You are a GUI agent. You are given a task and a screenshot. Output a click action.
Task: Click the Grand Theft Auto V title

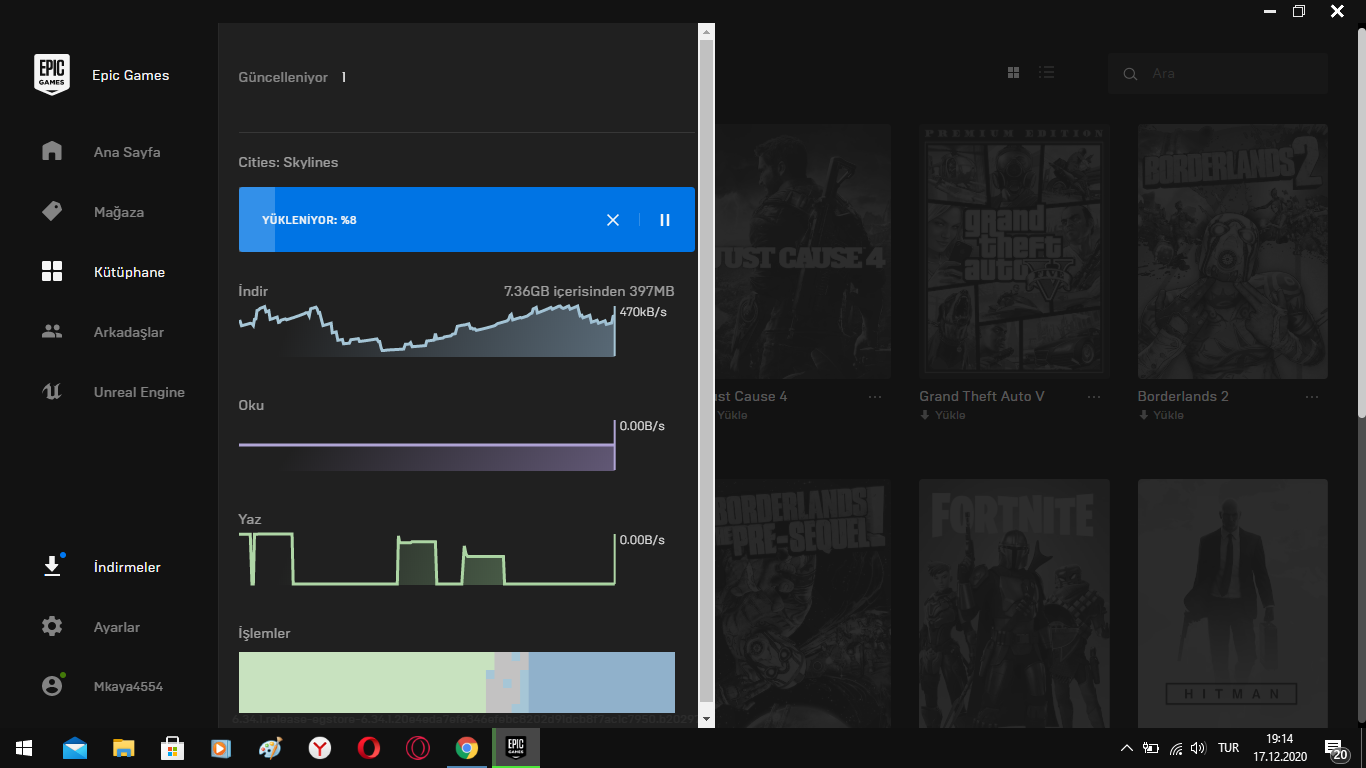click(982, 396)
